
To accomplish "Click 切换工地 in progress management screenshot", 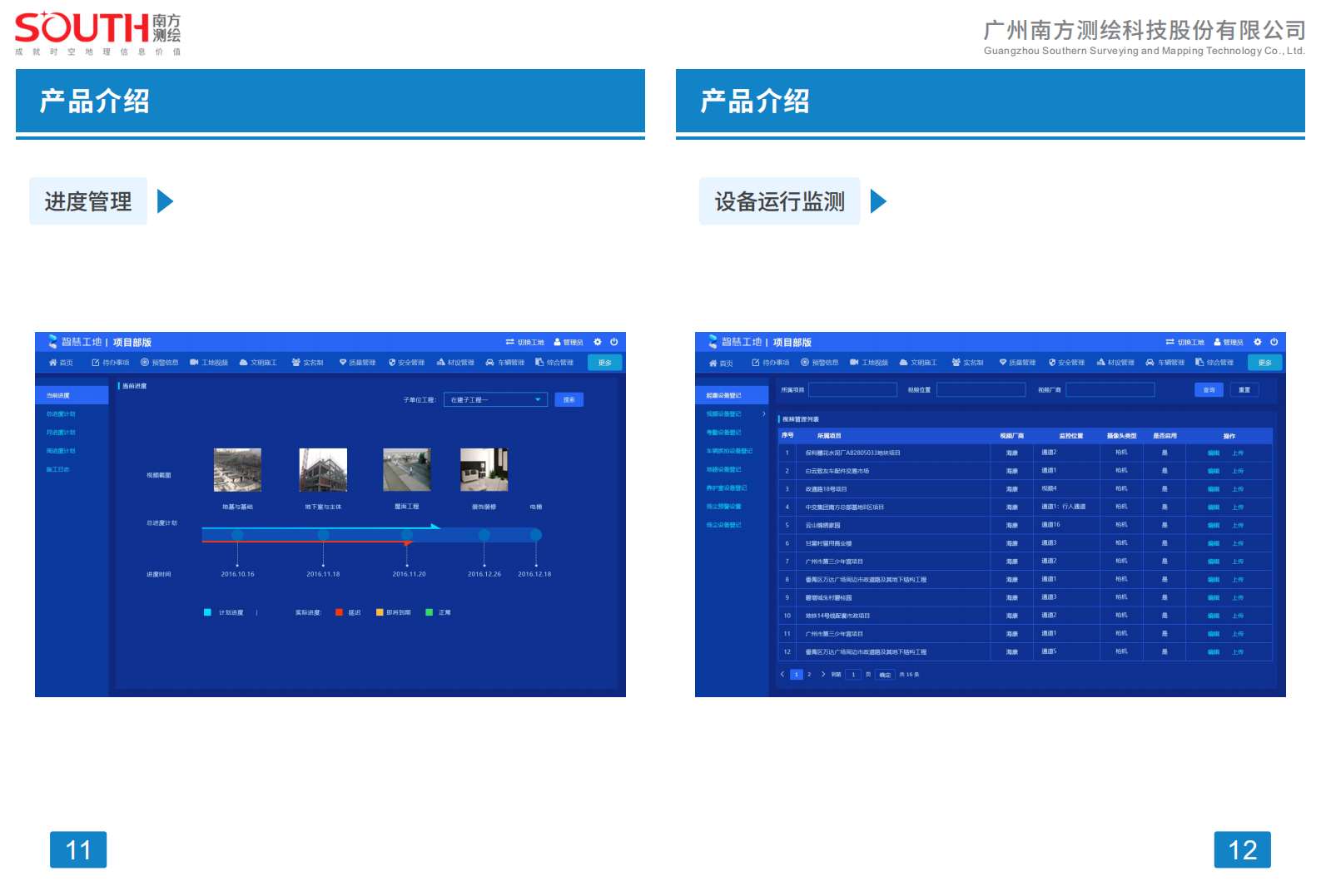I will pos(525,342).
